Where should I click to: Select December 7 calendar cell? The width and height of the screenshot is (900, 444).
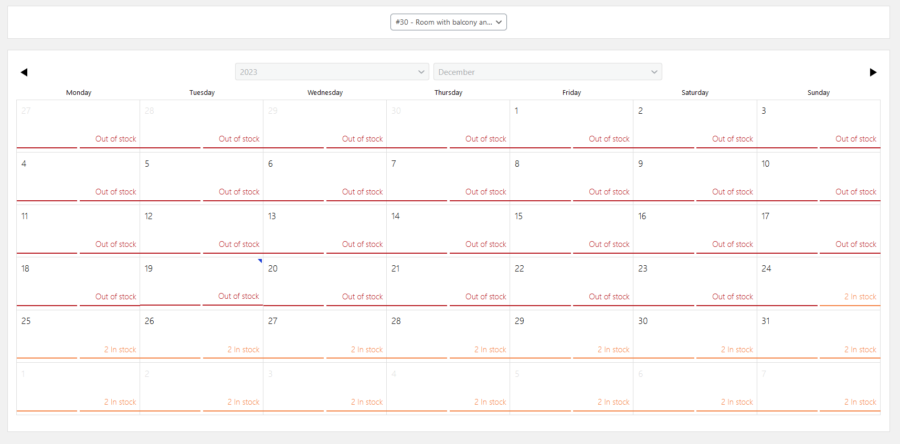tap(448, 177)
